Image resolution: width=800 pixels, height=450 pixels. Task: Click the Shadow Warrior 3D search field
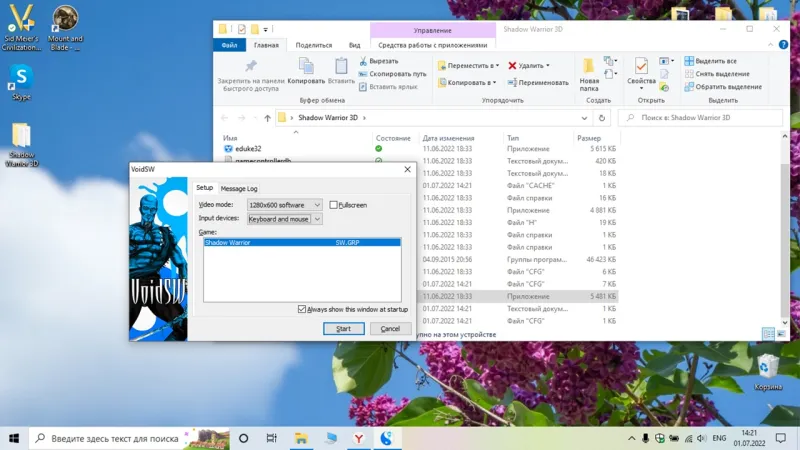point(701,118)
